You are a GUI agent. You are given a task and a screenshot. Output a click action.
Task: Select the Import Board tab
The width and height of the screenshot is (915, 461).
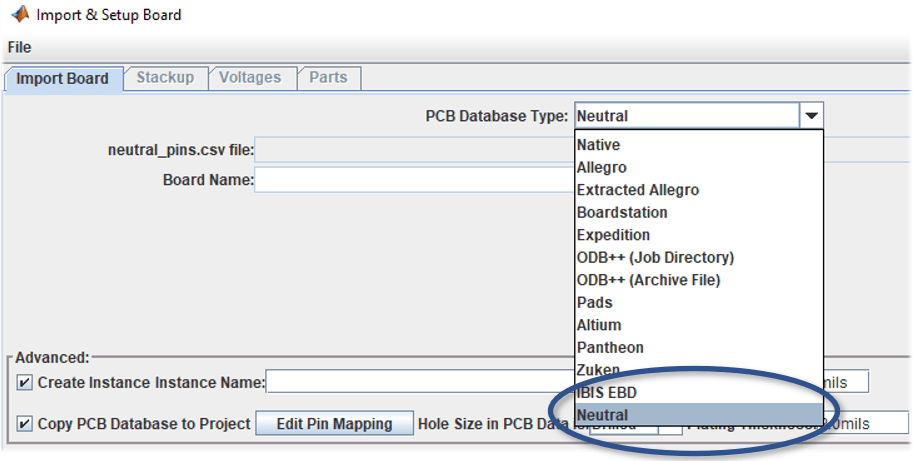(62, 78)
